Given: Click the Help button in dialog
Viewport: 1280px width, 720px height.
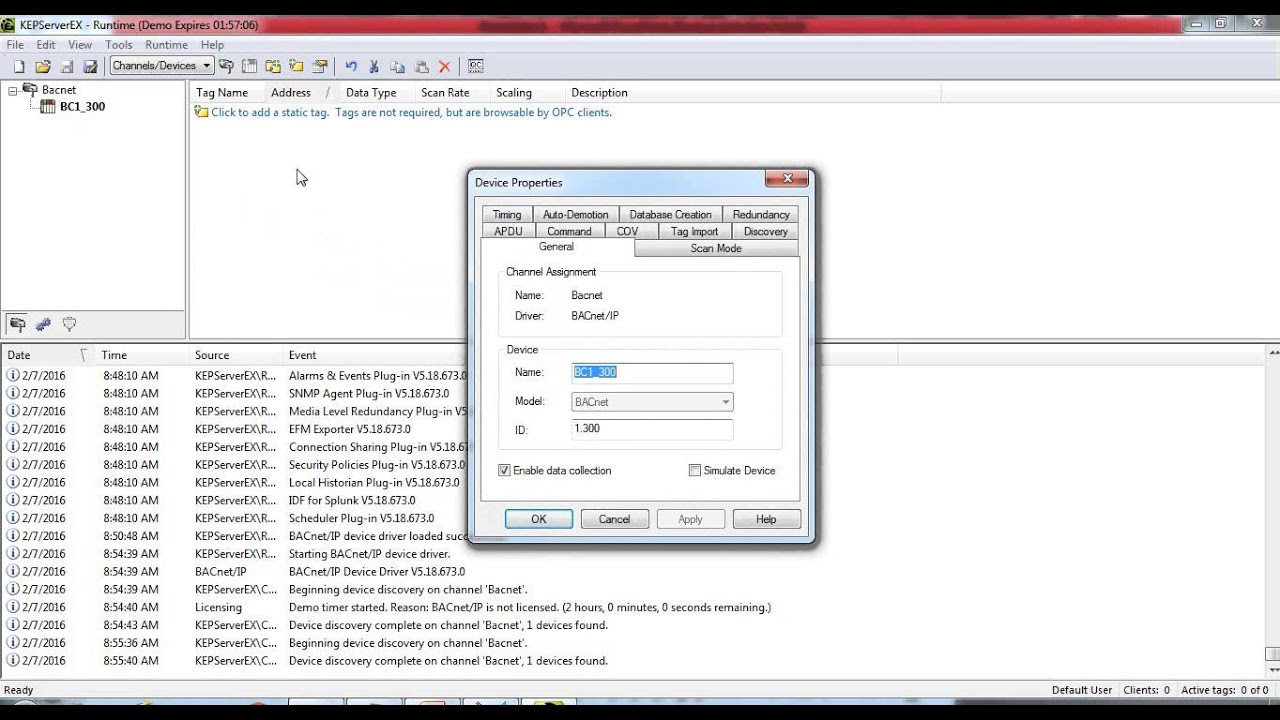Looking at the screenshot, I should (x=766, y=519).
